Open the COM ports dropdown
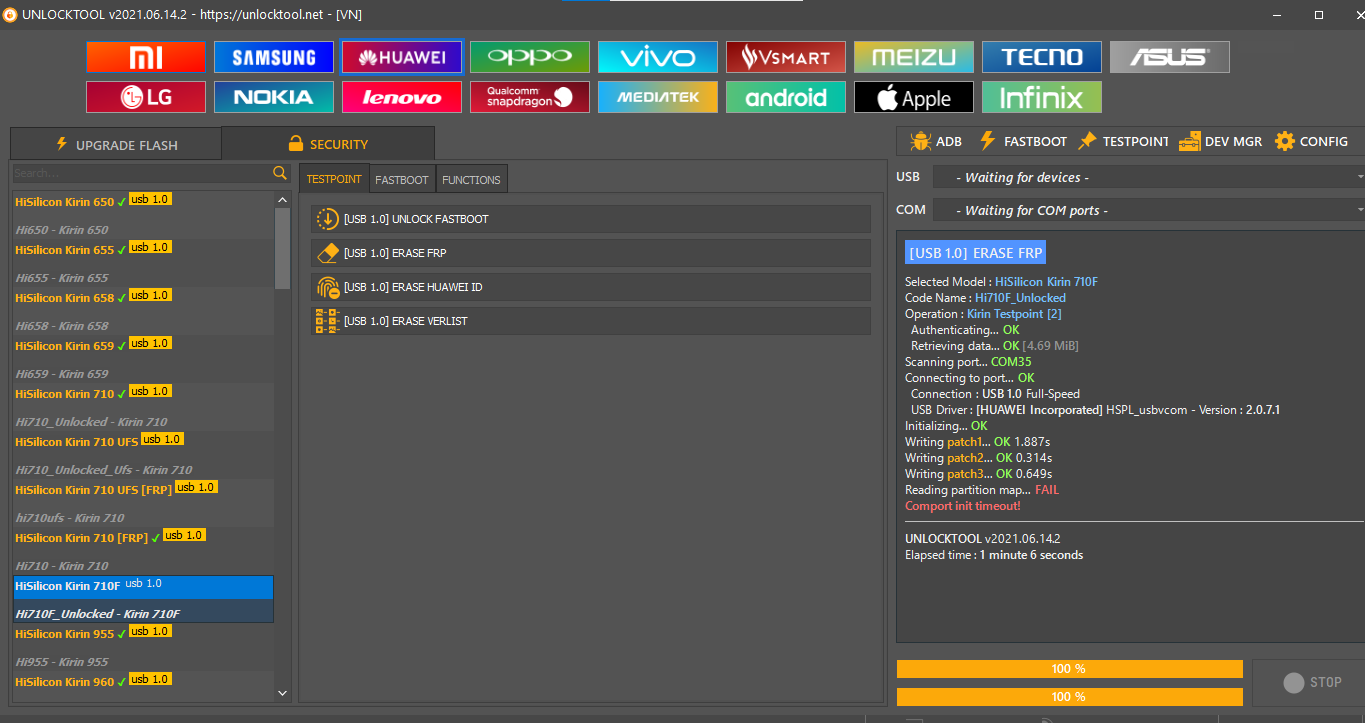The height and width of the screenshot is (723, 1365). point(1148,210)
